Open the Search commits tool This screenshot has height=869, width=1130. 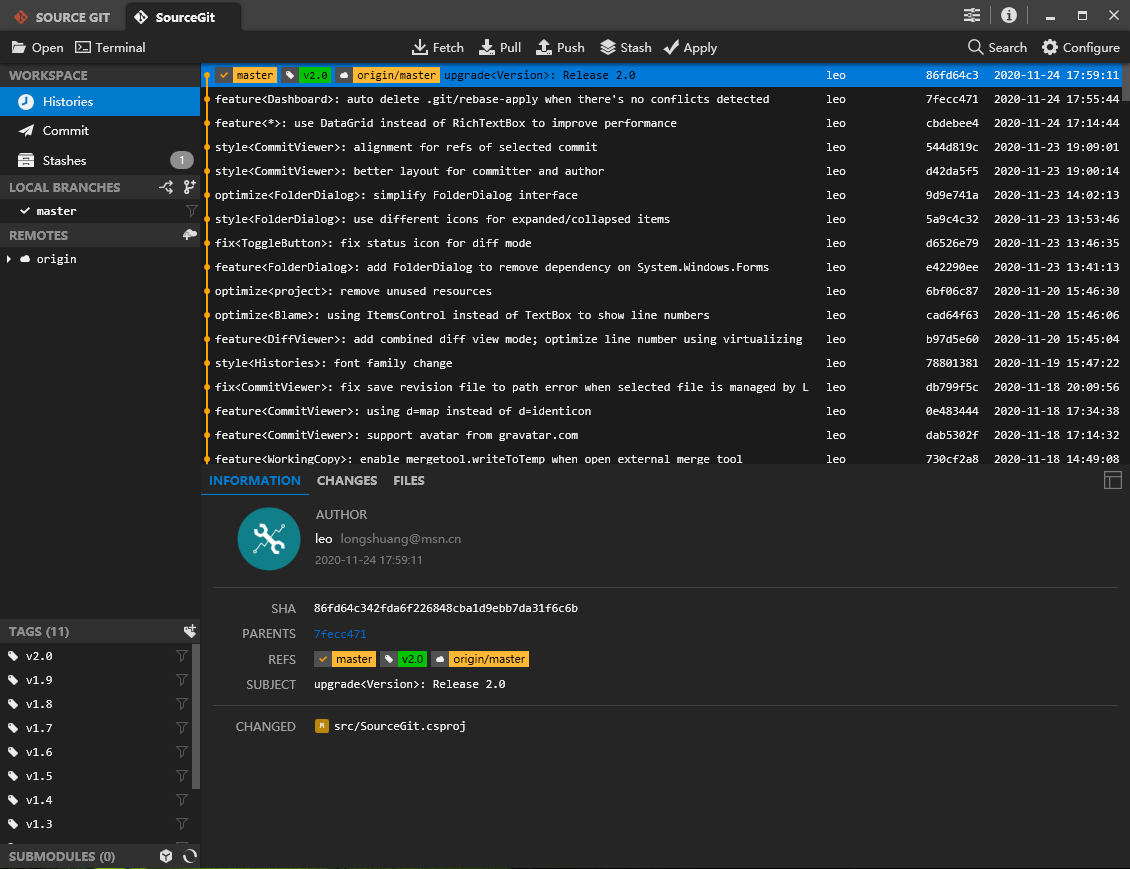tap(997, 48)
